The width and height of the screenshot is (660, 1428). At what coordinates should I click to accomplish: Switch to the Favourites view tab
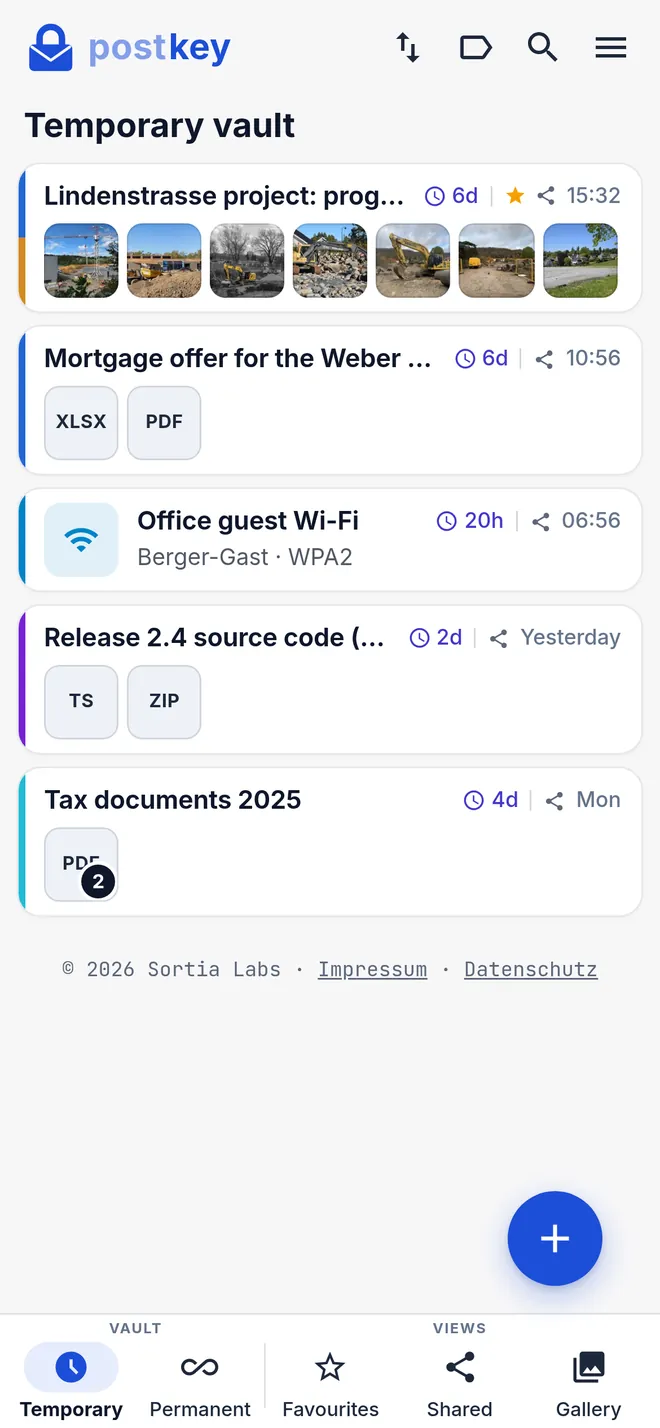tap(330, 1385)
